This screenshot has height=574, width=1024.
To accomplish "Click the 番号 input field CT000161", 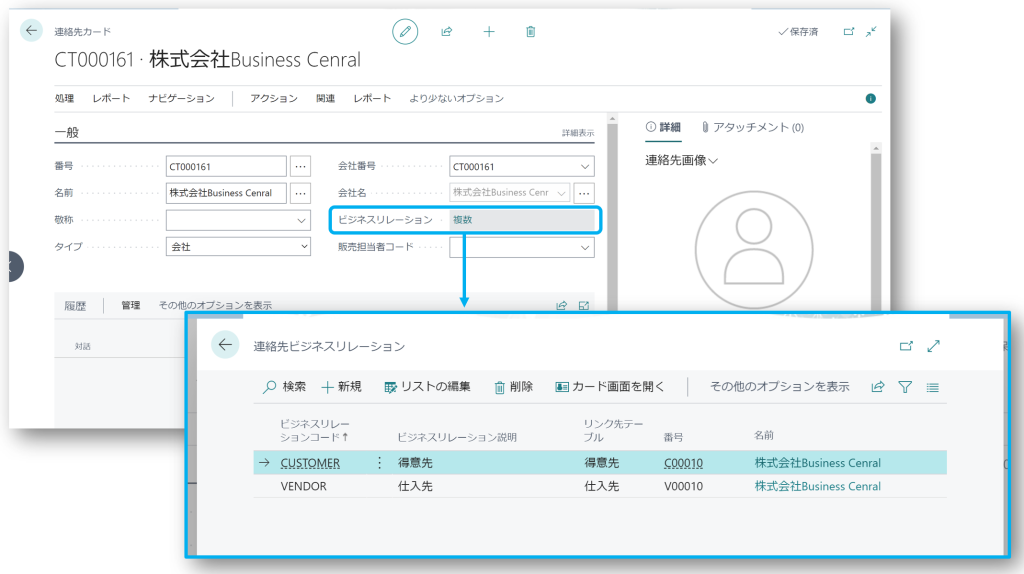I will click(x=226, y=167).
